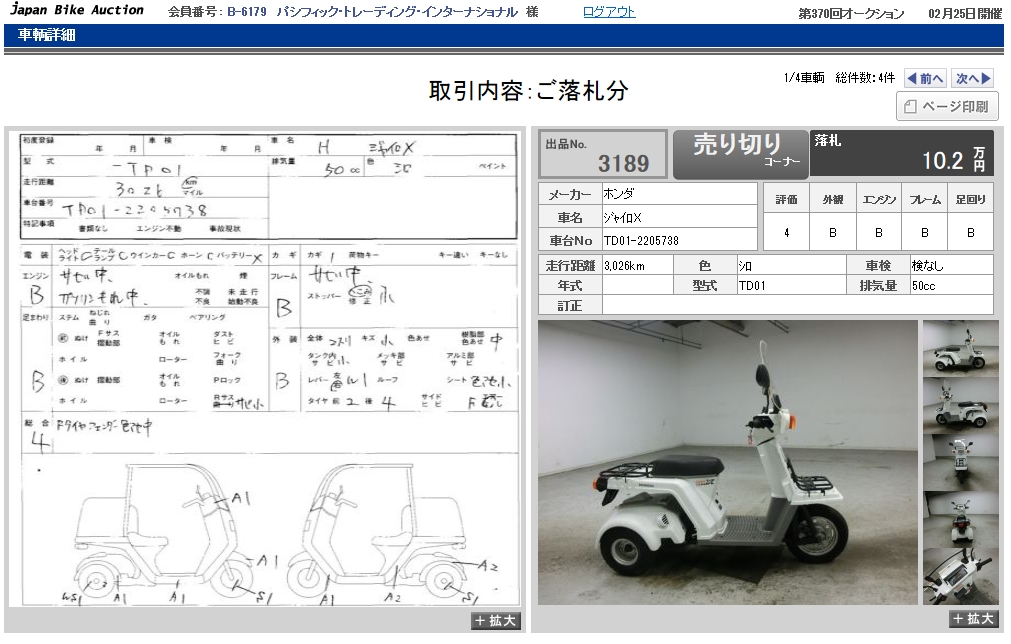Go to next vehicle with 次へ
This screenshot has width=1011, height=644.
(972, 78)
